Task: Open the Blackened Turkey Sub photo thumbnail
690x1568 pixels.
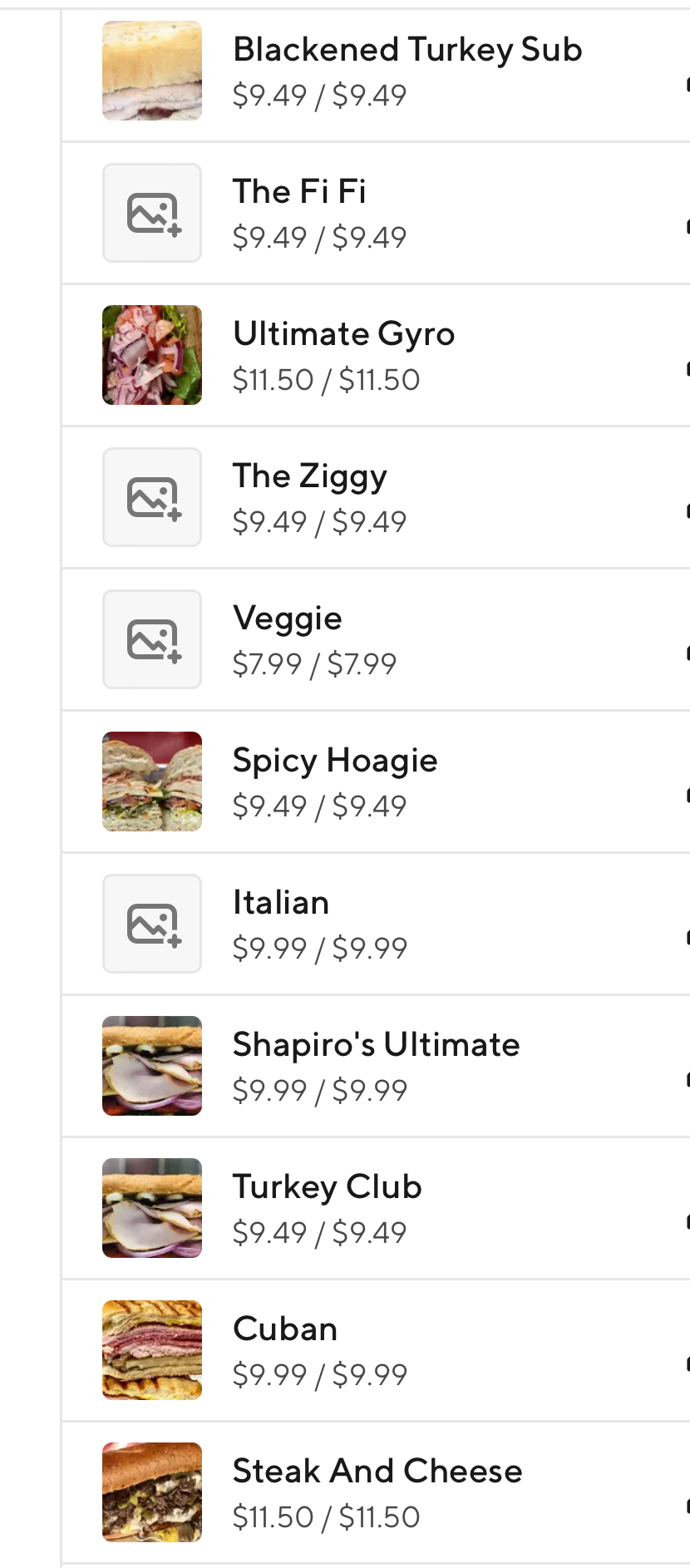Action: [x=152, y=71]
